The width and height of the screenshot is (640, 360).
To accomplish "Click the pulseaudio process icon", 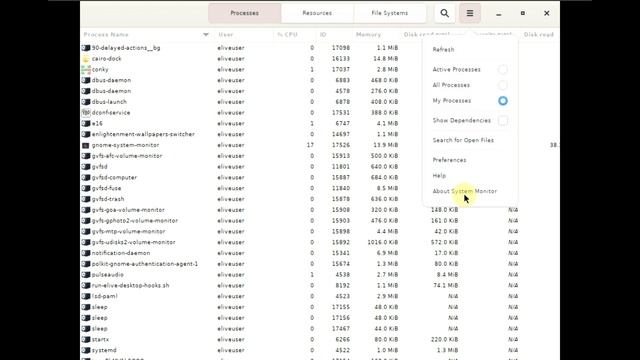I will pos(86,275).
